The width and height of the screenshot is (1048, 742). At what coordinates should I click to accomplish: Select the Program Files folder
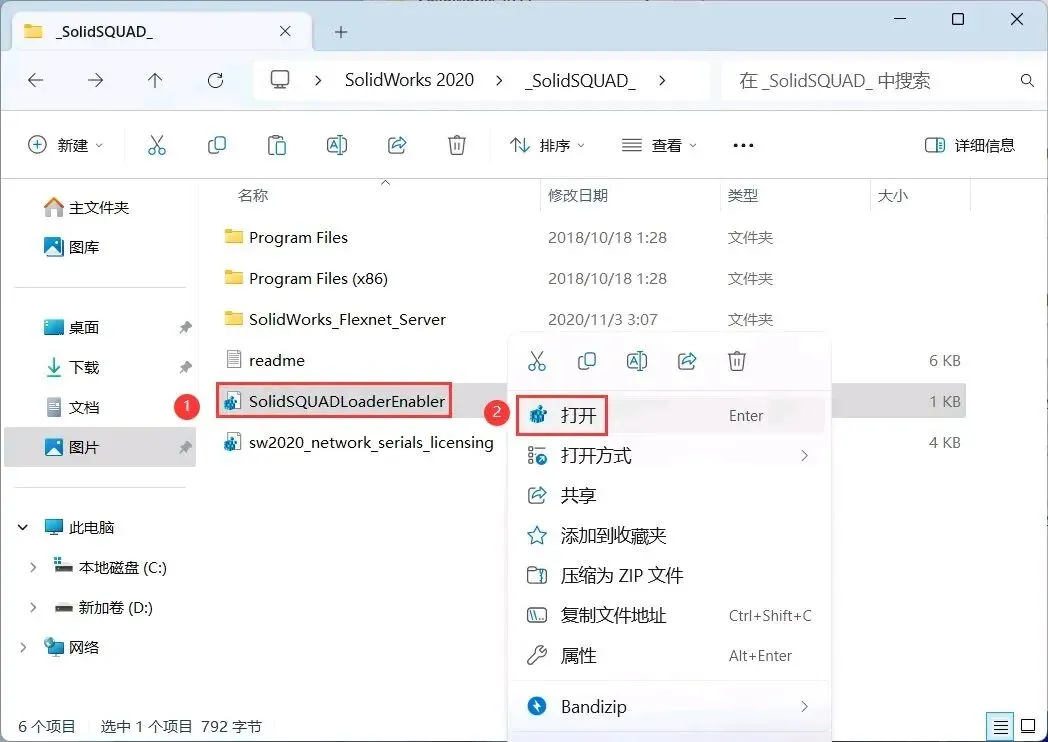(298, 237)
